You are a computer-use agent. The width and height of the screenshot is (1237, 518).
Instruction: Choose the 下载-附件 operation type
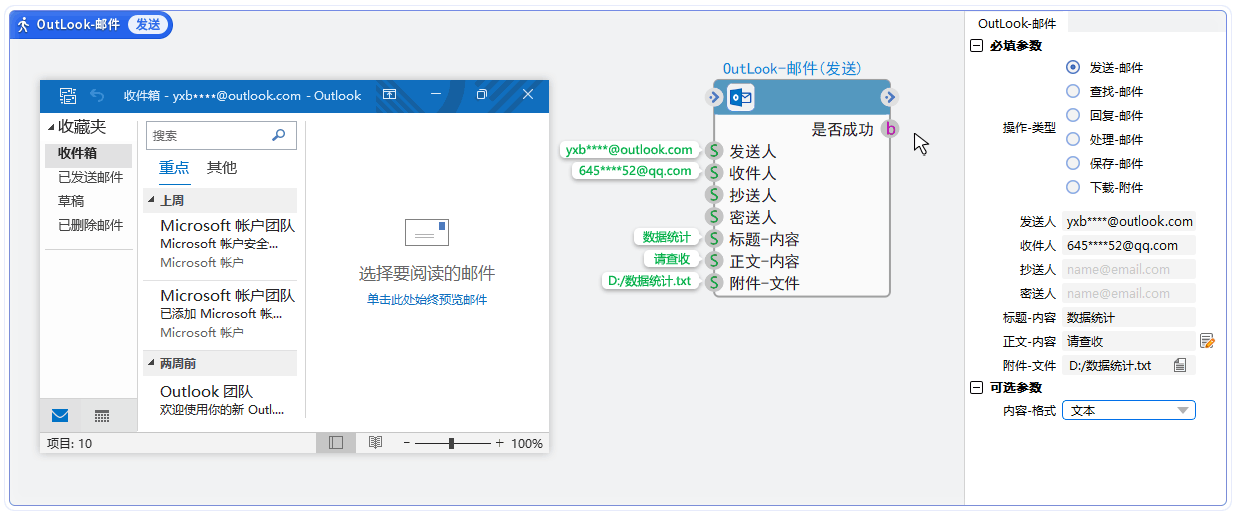(x=1073, y=187)
